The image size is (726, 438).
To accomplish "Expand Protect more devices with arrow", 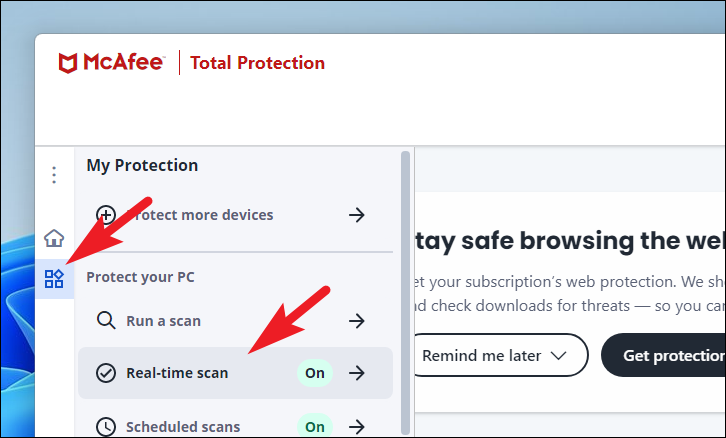I will [357, 215].
